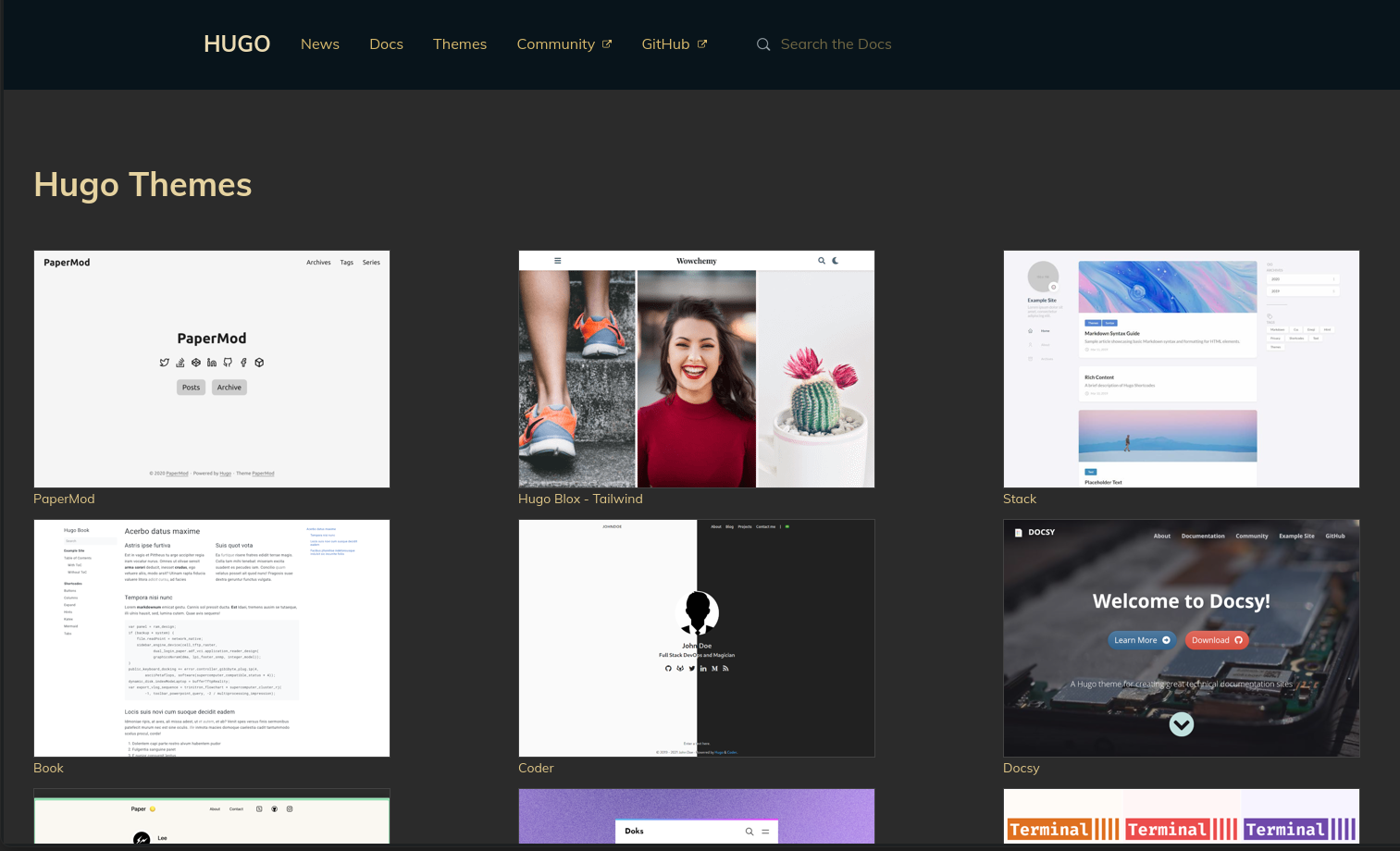Viewport: 1400px width, 851px height.
Task: Open the Docsy theme thumbnail
Action: click(1182, 638)
